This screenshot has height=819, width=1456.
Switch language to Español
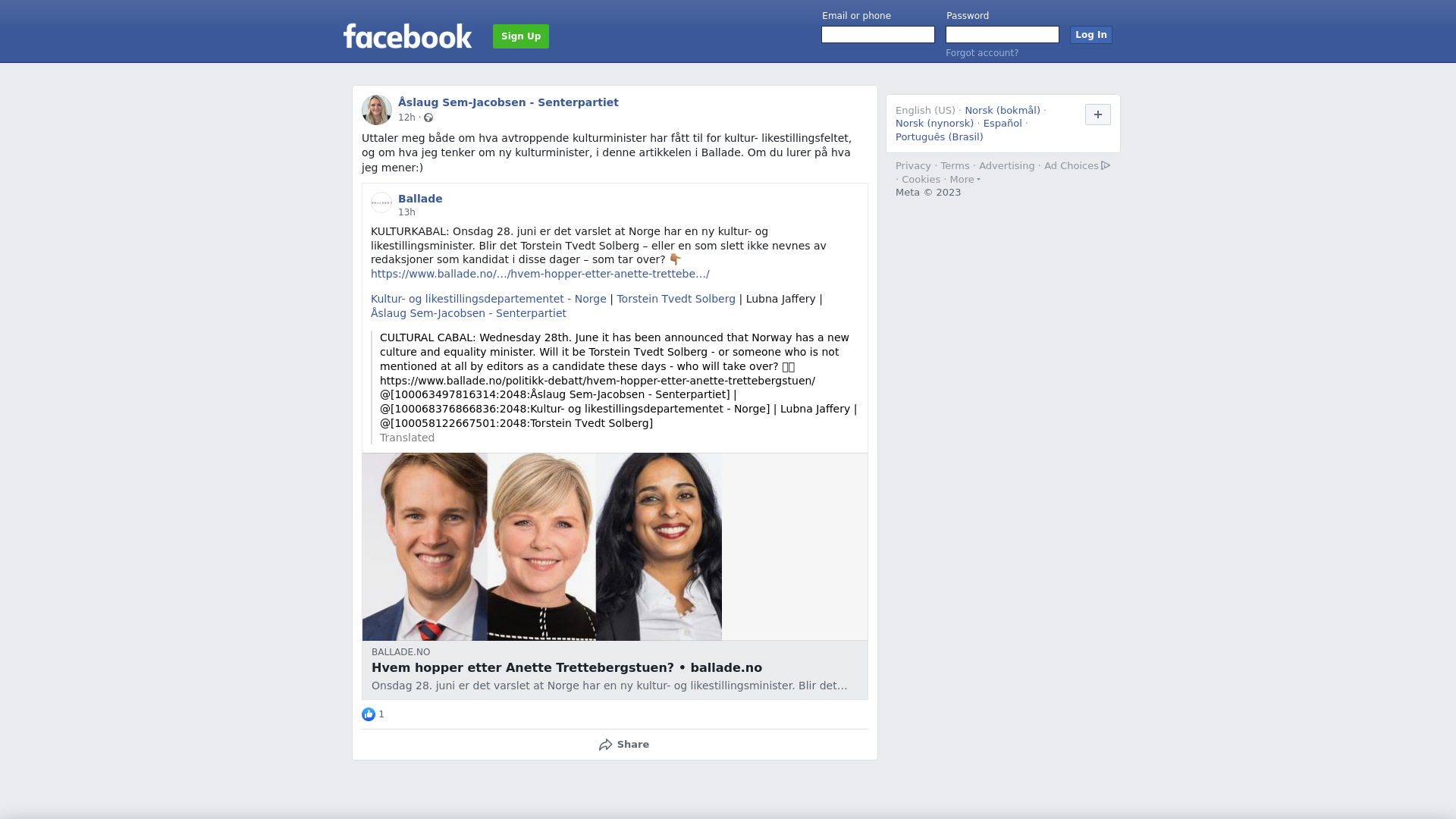1003,124
